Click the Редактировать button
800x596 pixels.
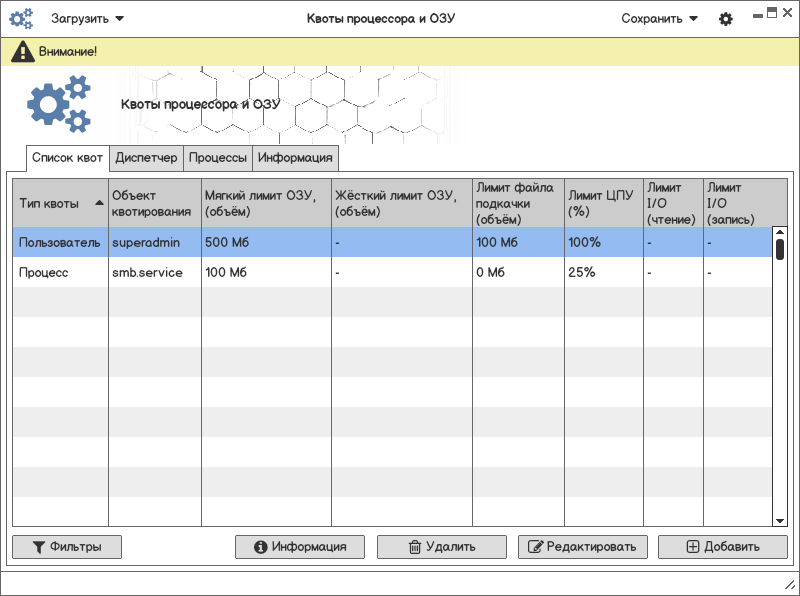[583, 547]
